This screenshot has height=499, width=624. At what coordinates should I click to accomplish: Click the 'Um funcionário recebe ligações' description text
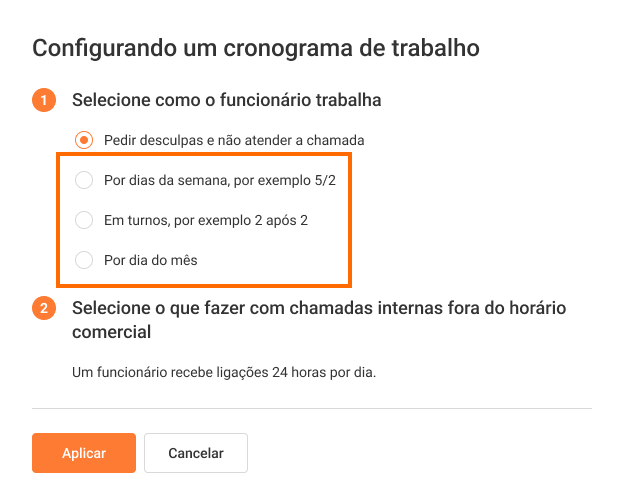tap(180, 373)
